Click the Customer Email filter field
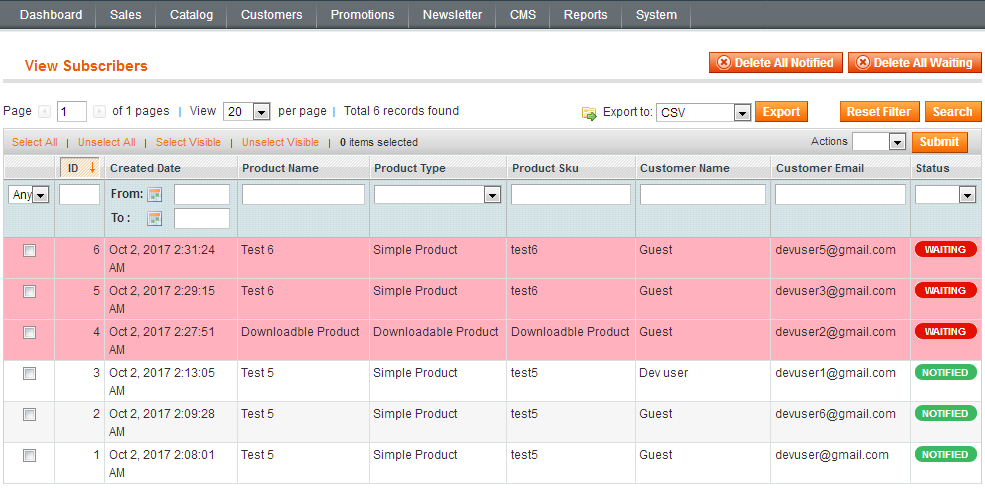 tap(840, 195)
